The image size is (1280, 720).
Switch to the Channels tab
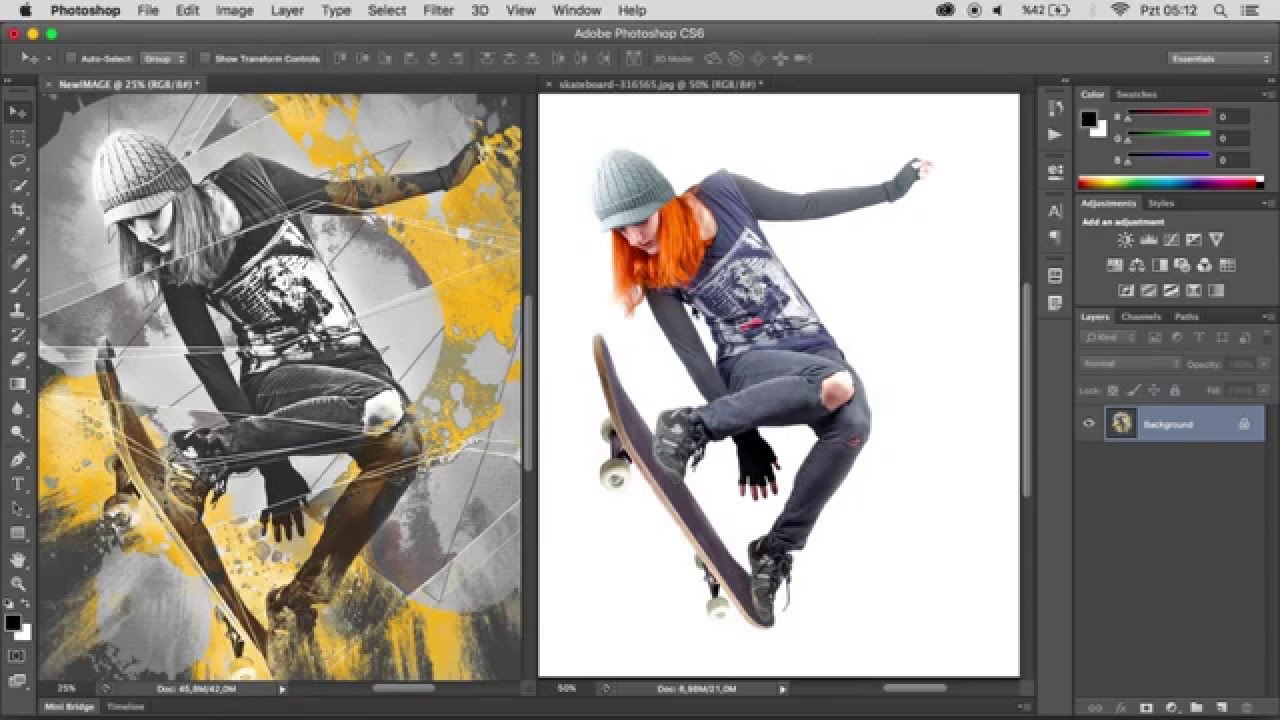click(1140, 317)
